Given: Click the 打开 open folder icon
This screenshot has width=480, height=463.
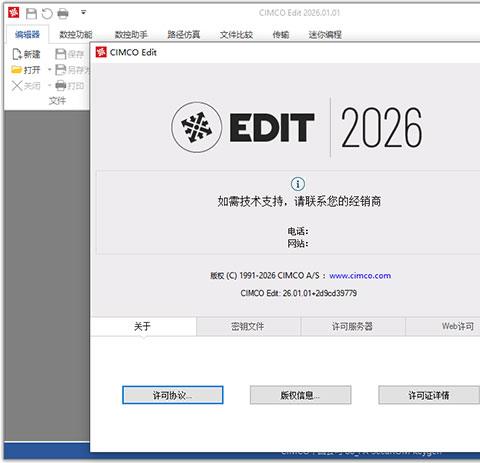Looking at the screenshot, I should coord(16,70).
